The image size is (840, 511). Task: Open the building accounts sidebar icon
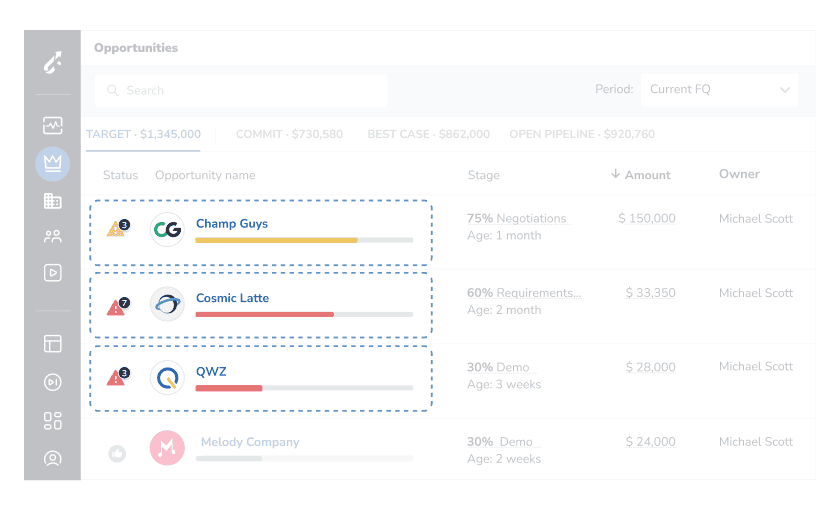pyautogui.click(x=52, y=201)
